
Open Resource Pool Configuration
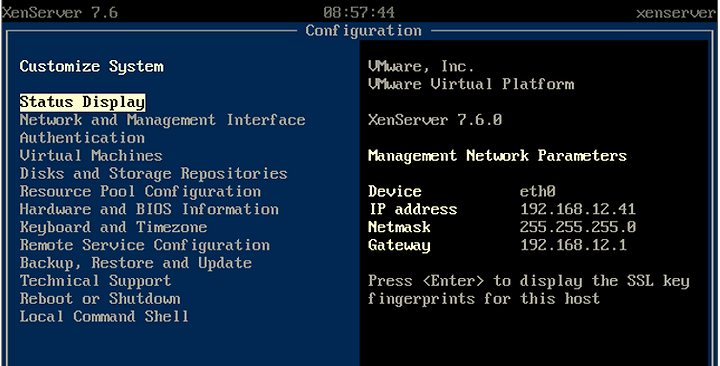point(140,191)
